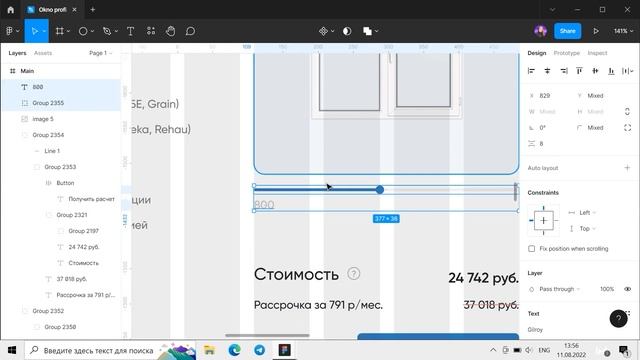Screen dimensions: 640x360
Task: Open Windows Start menu
Action: (x=12, y=350)
